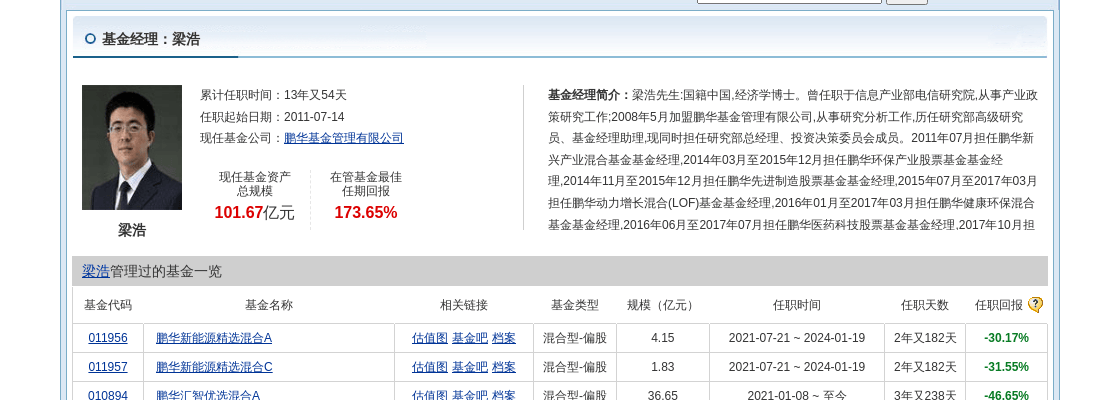Click the 规模（亿元） column header

662,305
